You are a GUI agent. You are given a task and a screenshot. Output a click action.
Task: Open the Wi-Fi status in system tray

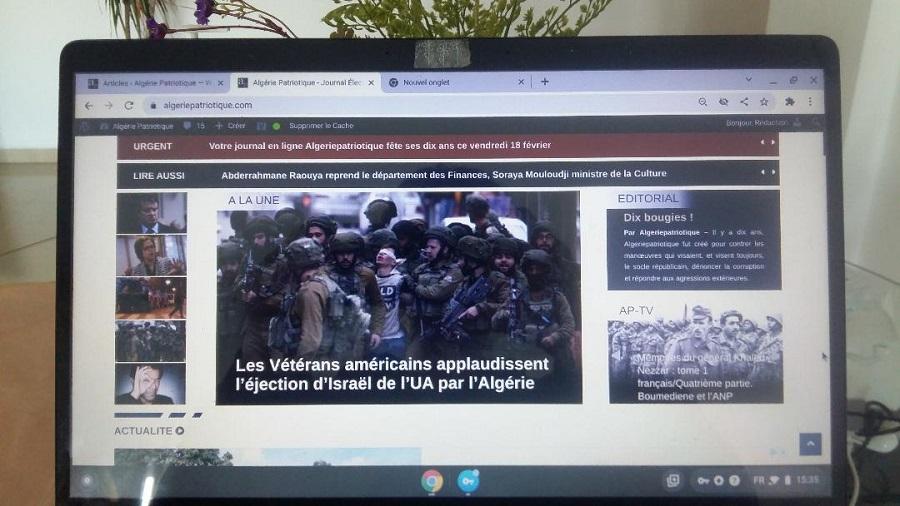click(774, 480)
